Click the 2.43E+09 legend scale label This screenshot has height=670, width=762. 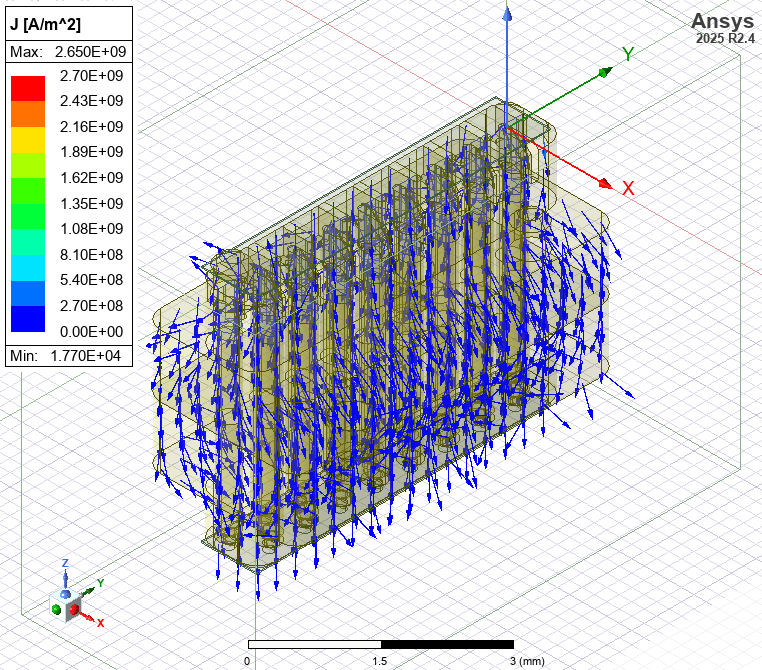click(91, 101)
